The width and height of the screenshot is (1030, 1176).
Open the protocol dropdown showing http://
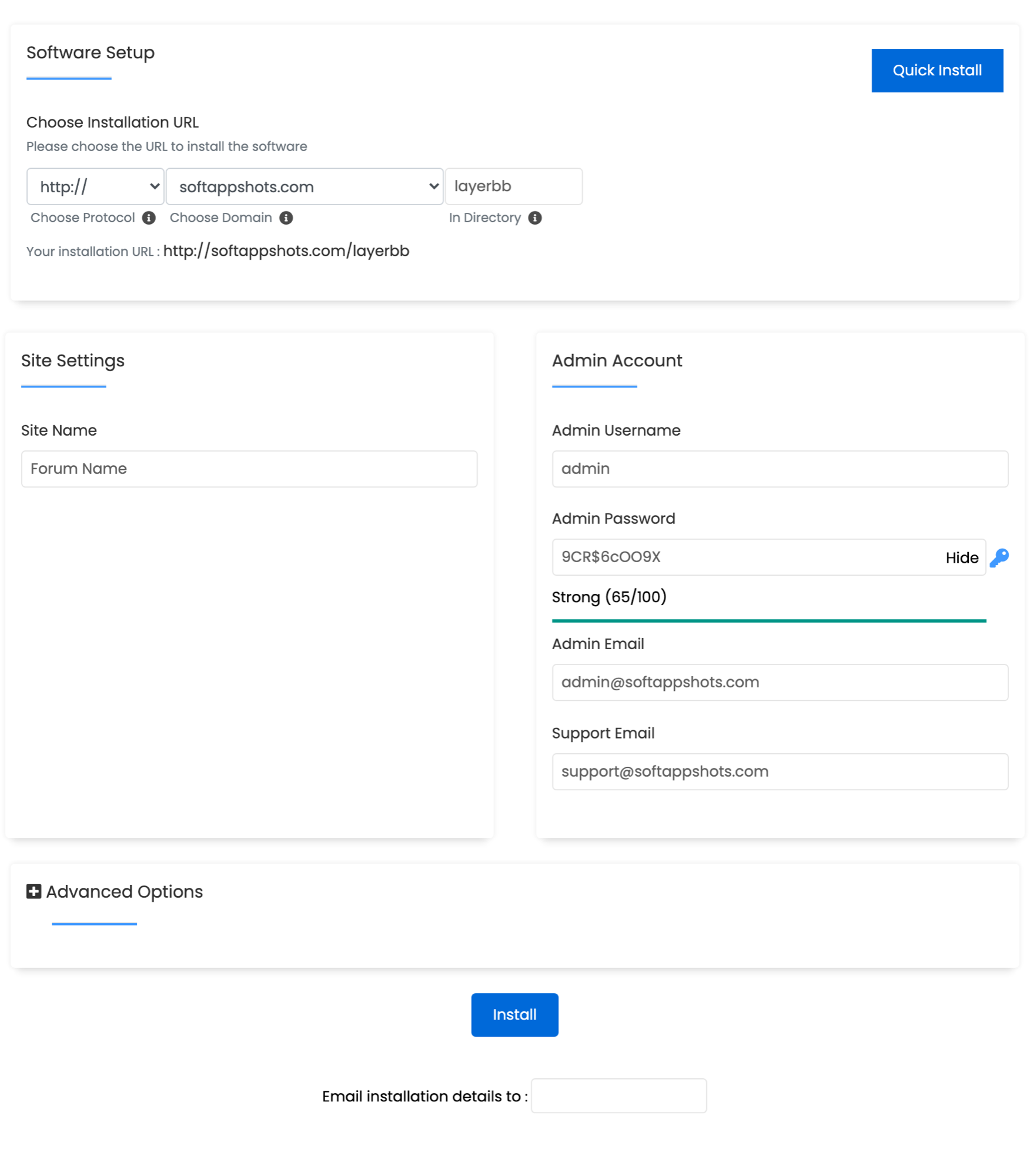pos(95,186)
